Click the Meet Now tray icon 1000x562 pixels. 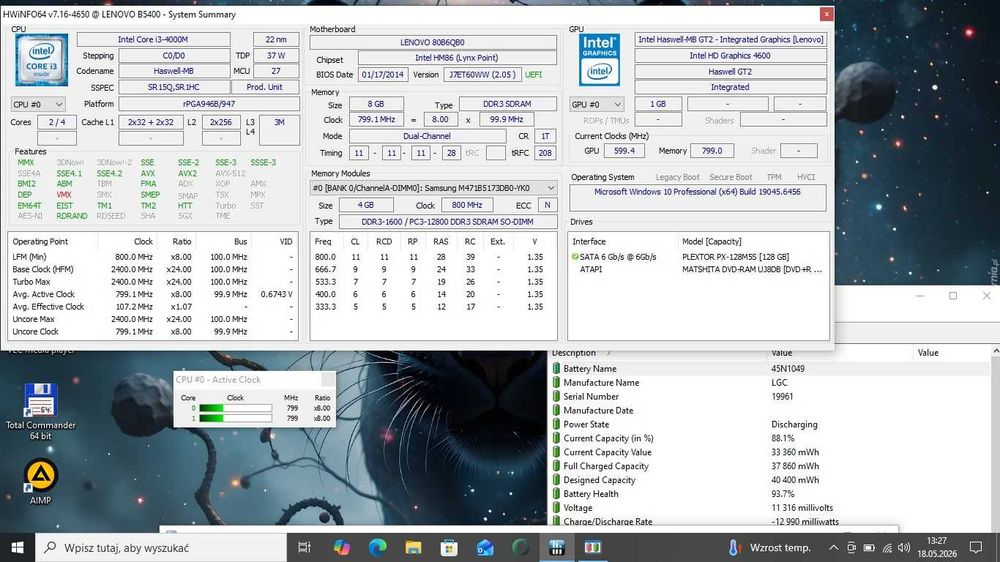click(x=851, y=547)
